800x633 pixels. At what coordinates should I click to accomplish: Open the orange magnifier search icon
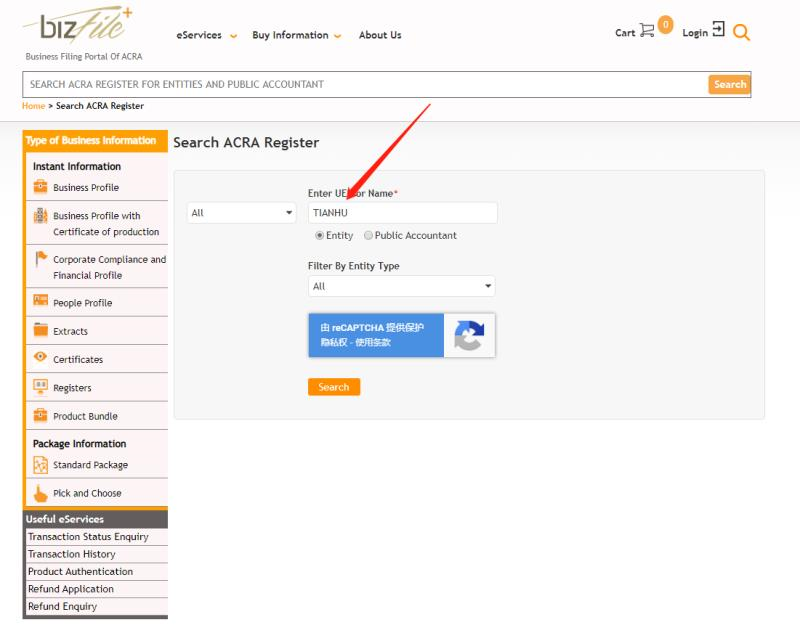pos(741,33)
